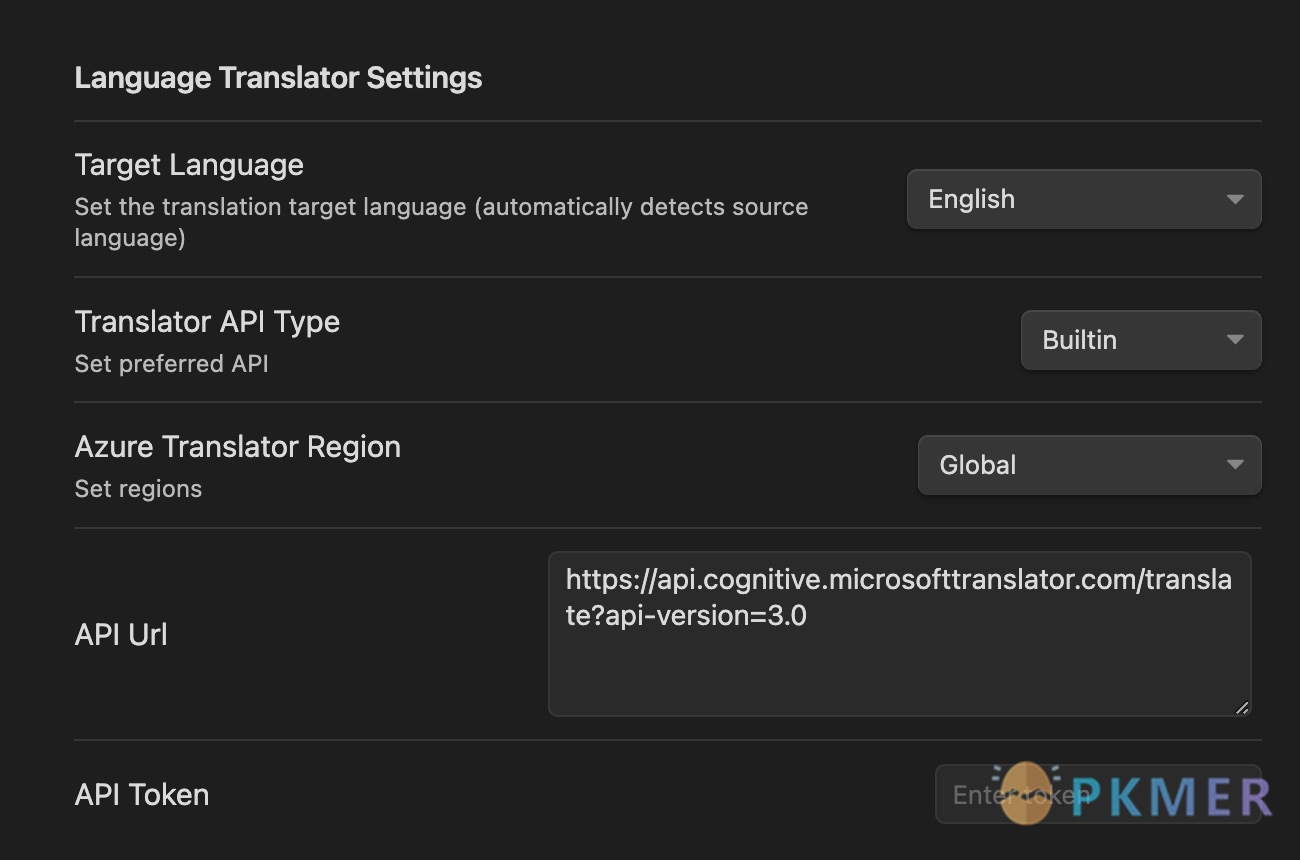The width and height of the screenshot is (1300, 860).
Task: Click the Set preferred API description
Action: [x=171, y=363]
